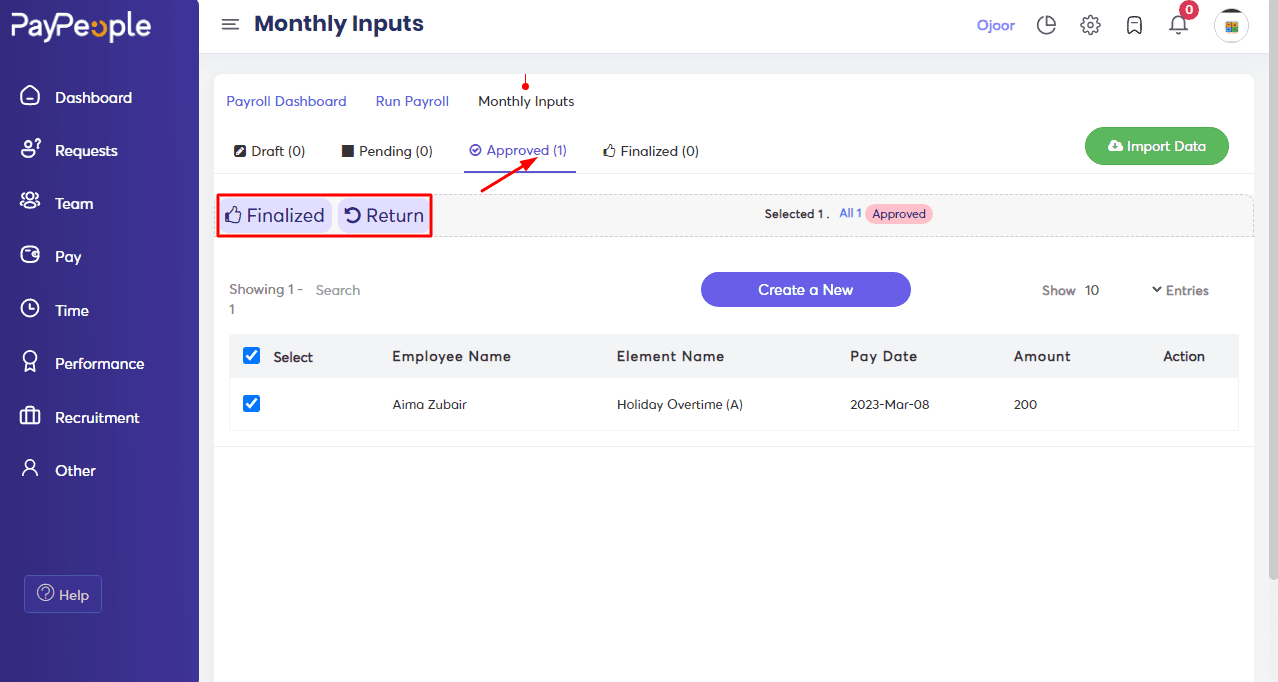Click the bookmarks icon in the header
Screen dimensions: 1278x682
(1134, 25)
